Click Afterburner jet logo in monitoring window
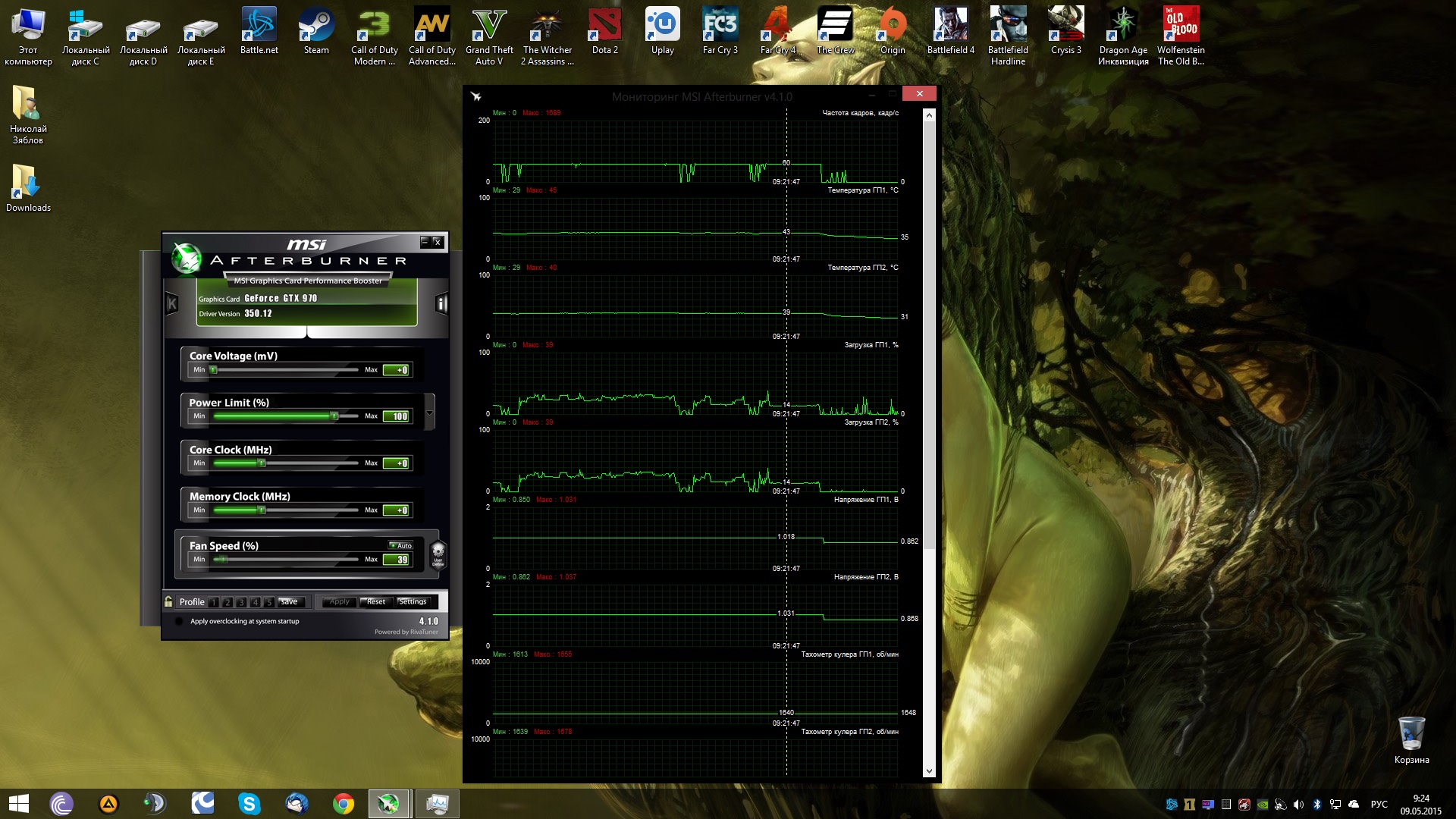The image size is (1456, 819). point(476,96)
